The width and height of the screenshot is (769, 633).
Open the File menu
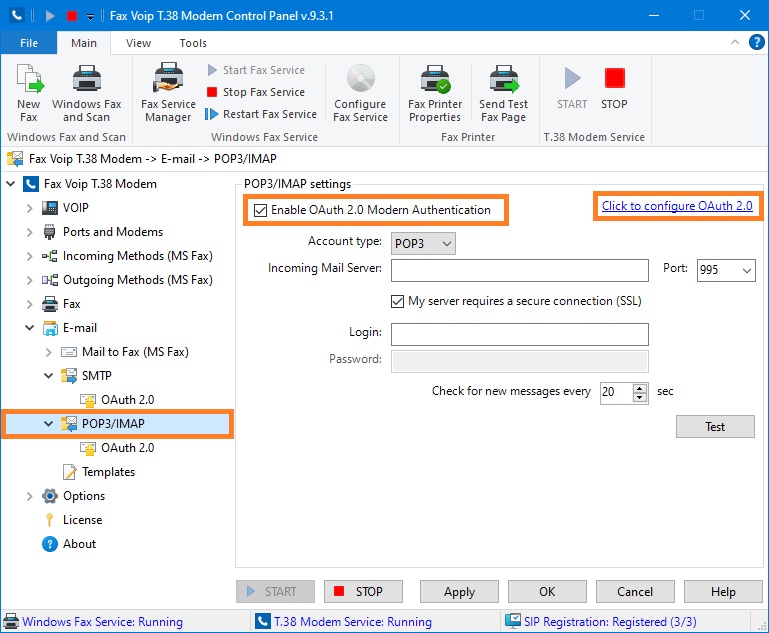(29, 43)
